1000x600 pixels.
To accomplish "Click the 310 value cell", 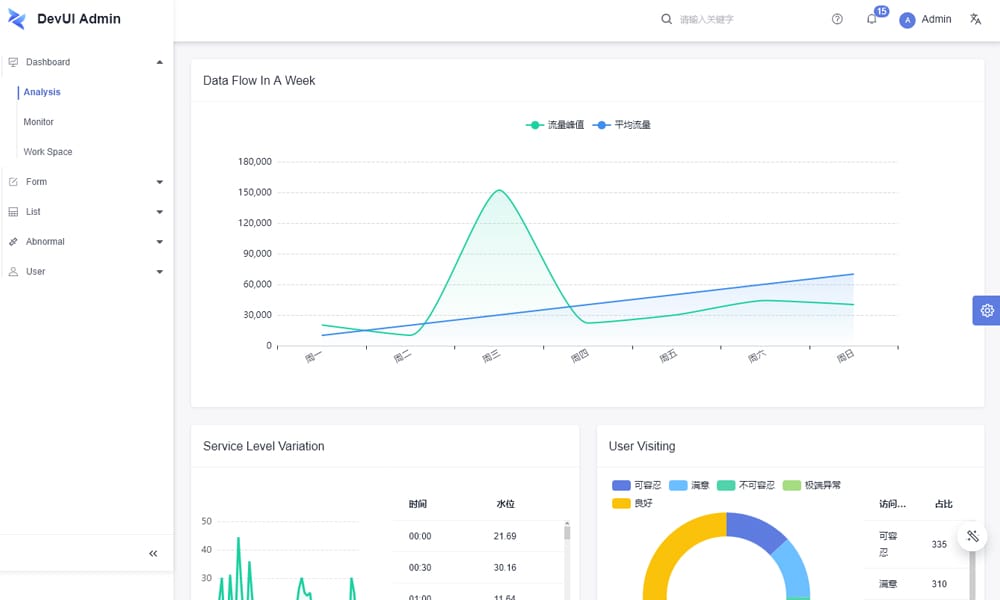I will click(939, 583).
